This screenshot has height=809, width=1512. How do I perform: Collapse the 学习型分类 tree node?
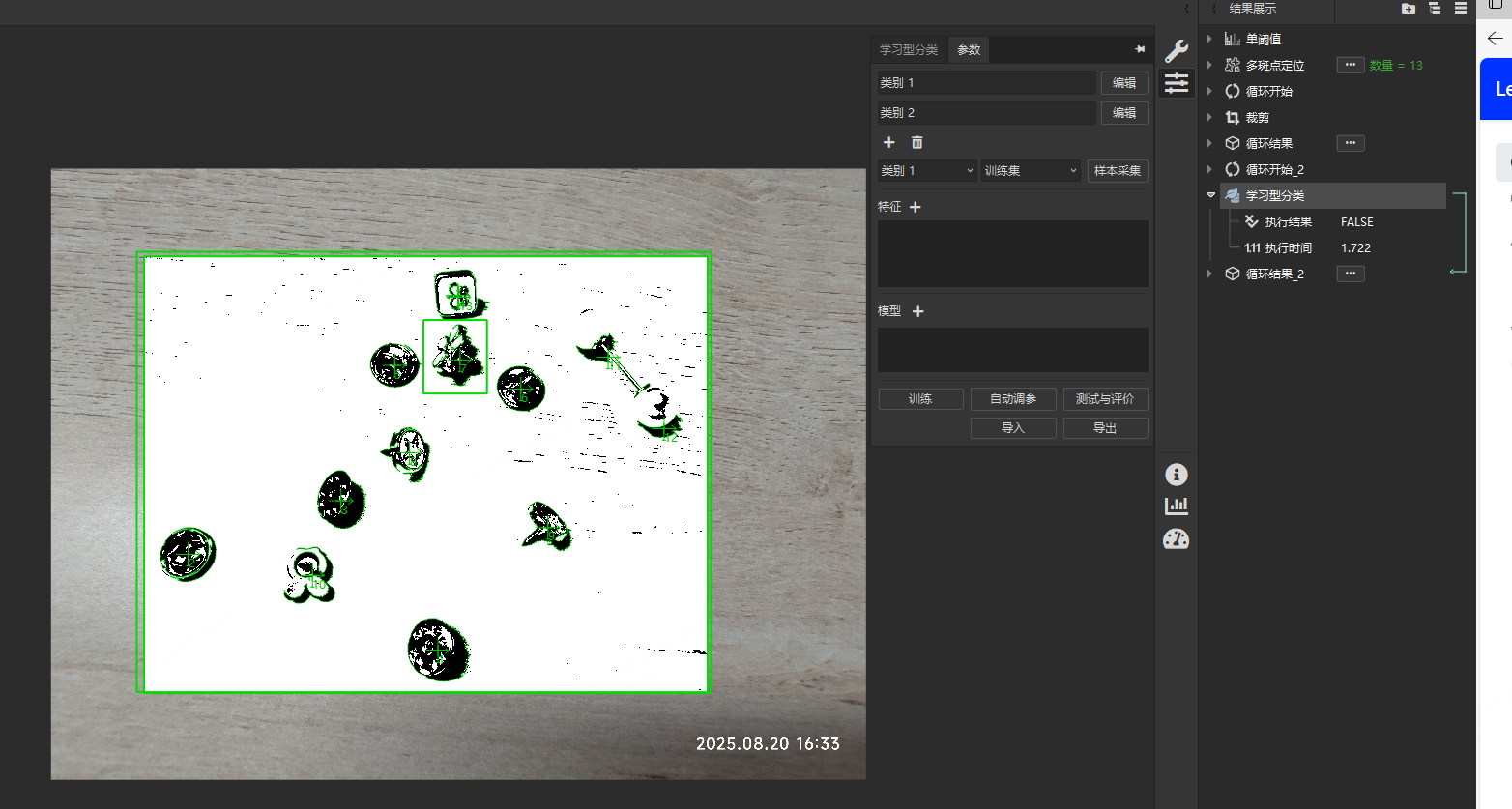(1210, 195)
